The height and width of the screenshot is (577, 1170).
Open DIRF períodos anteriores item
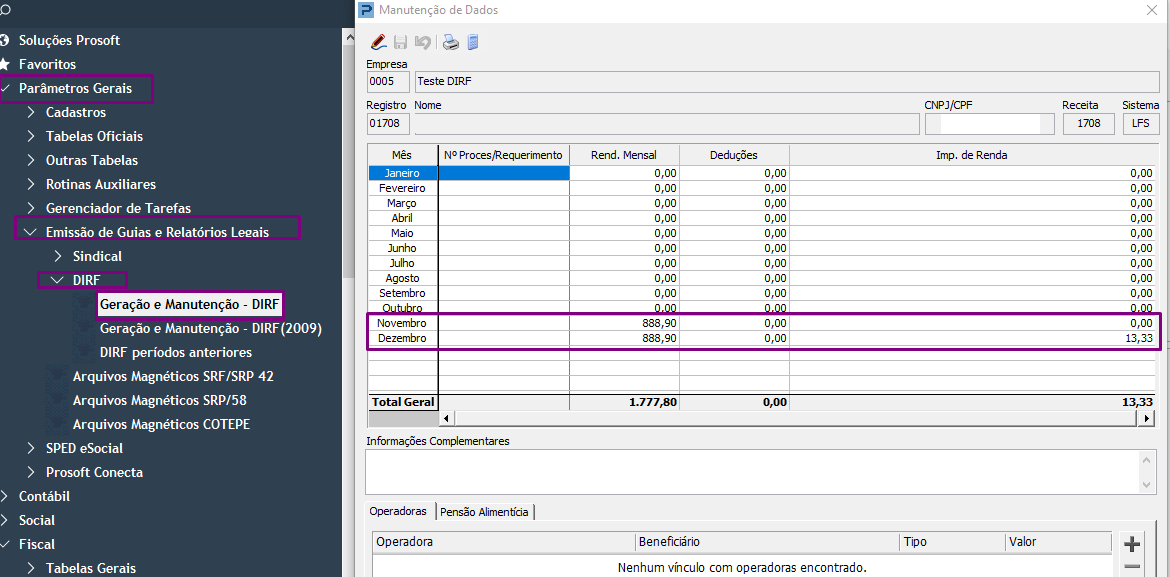(x=176, y=352)
